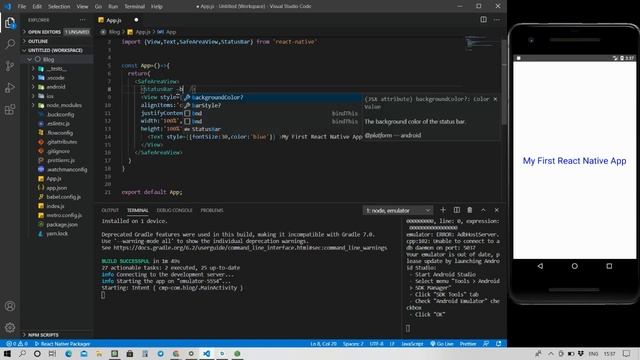Viewport: 640px width, 360px height.
Task: Open the Run menu
Action: [x=113, y=7]
